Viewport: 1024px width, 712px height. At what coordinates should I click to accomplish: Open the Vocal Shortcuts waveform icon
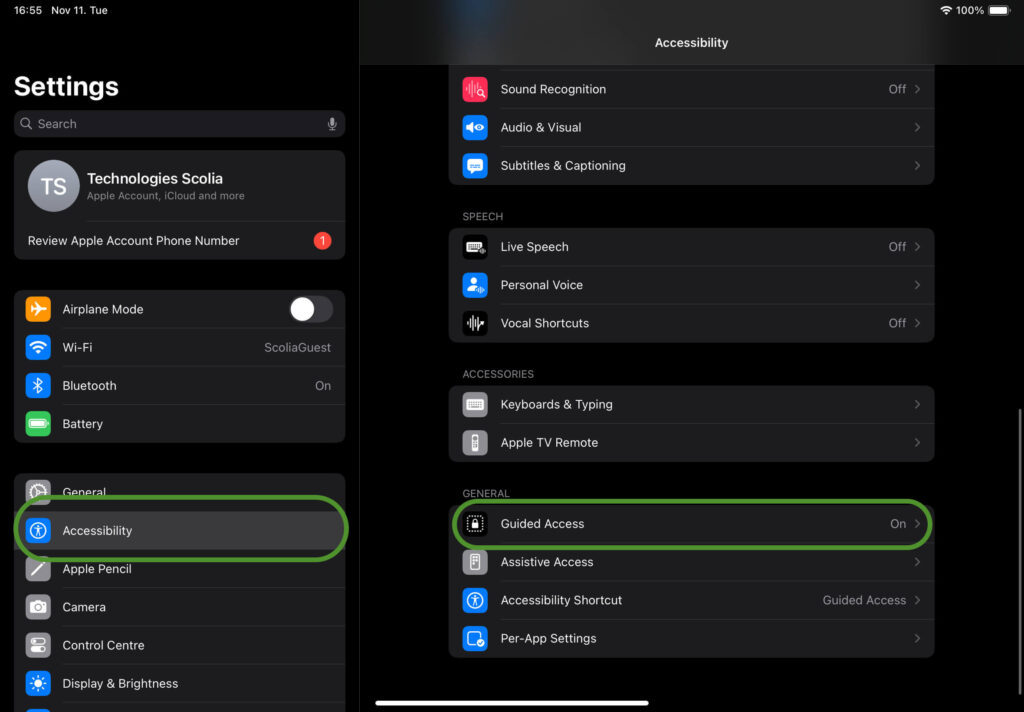(475, 323)
